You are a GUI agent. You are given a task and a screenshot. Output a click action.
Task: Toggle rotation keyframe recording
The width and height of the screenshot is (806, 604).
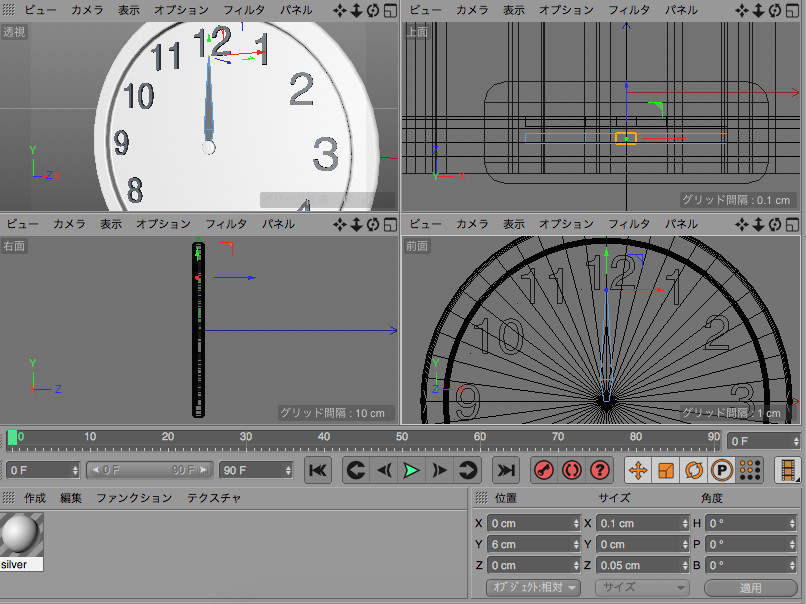click(694, 470)
